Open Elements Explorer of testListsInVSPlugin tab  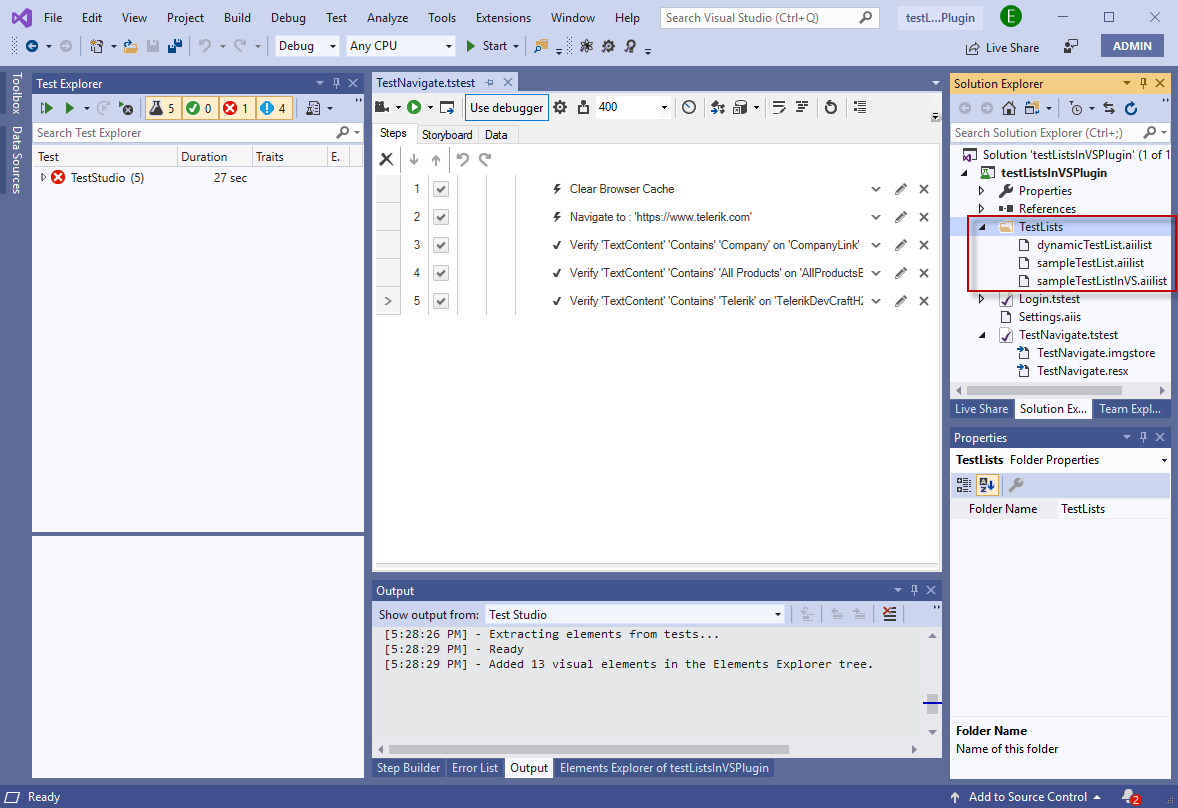click(x=664, y=767)
